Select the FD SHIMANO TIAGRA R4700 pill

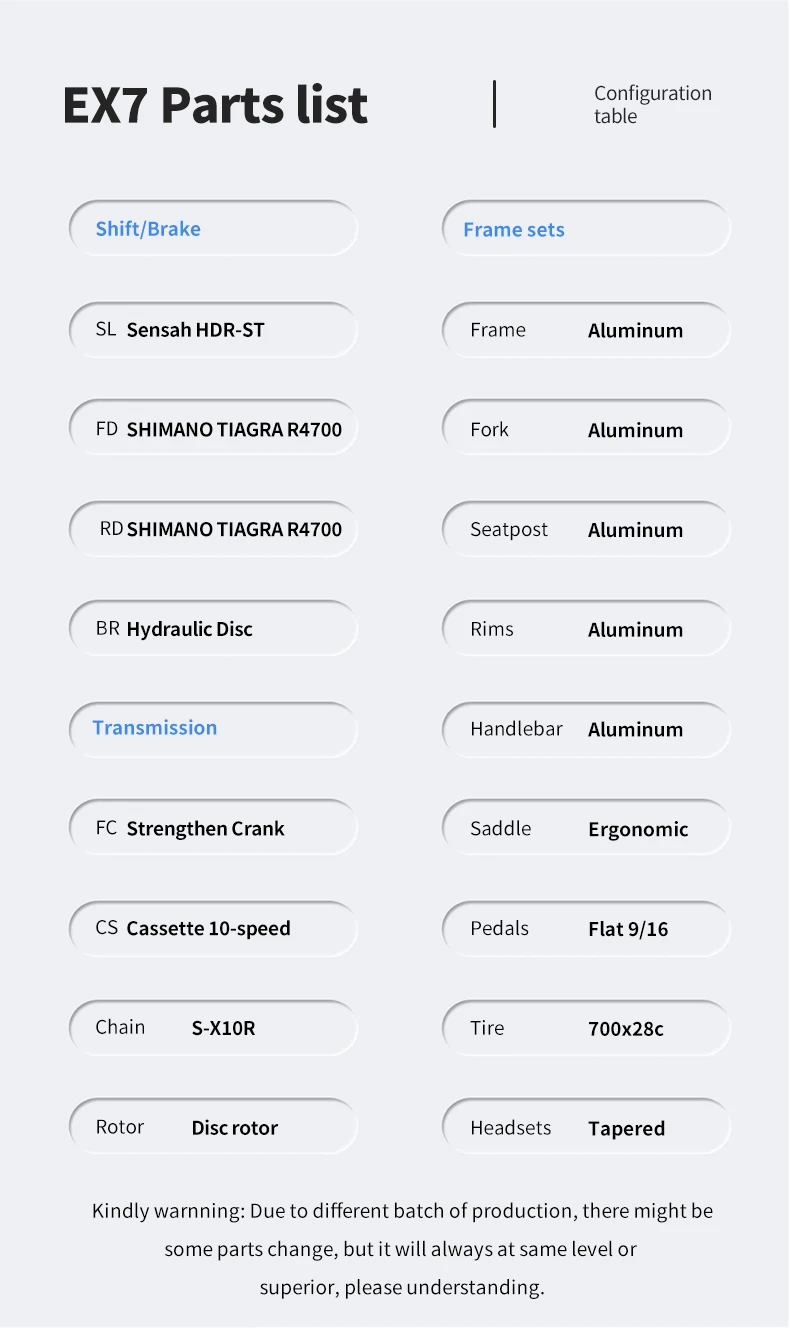tap(213, 428)
